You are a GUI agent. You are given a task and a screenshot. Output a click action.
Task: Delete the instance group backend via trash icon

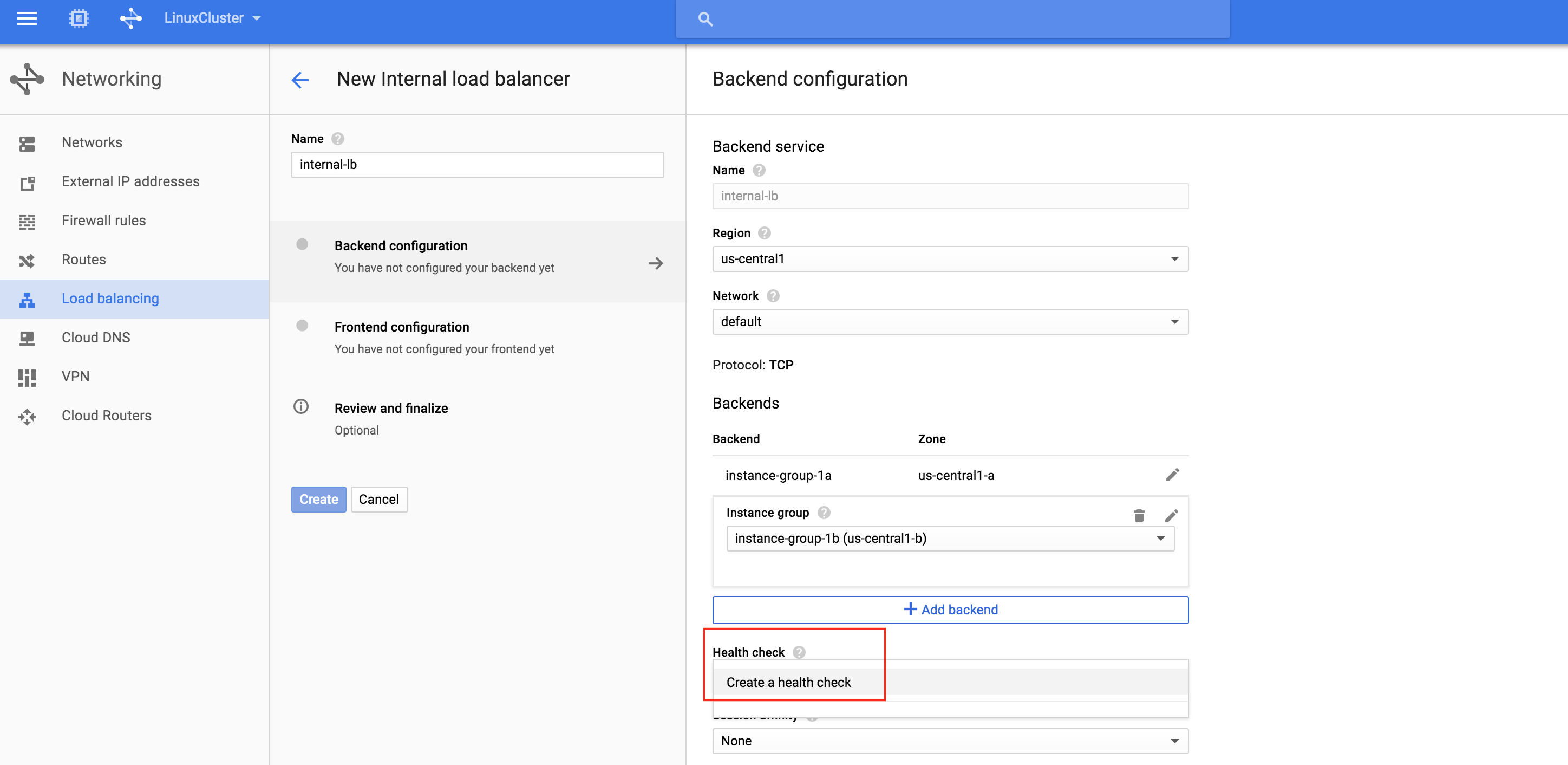point(1139,516)
